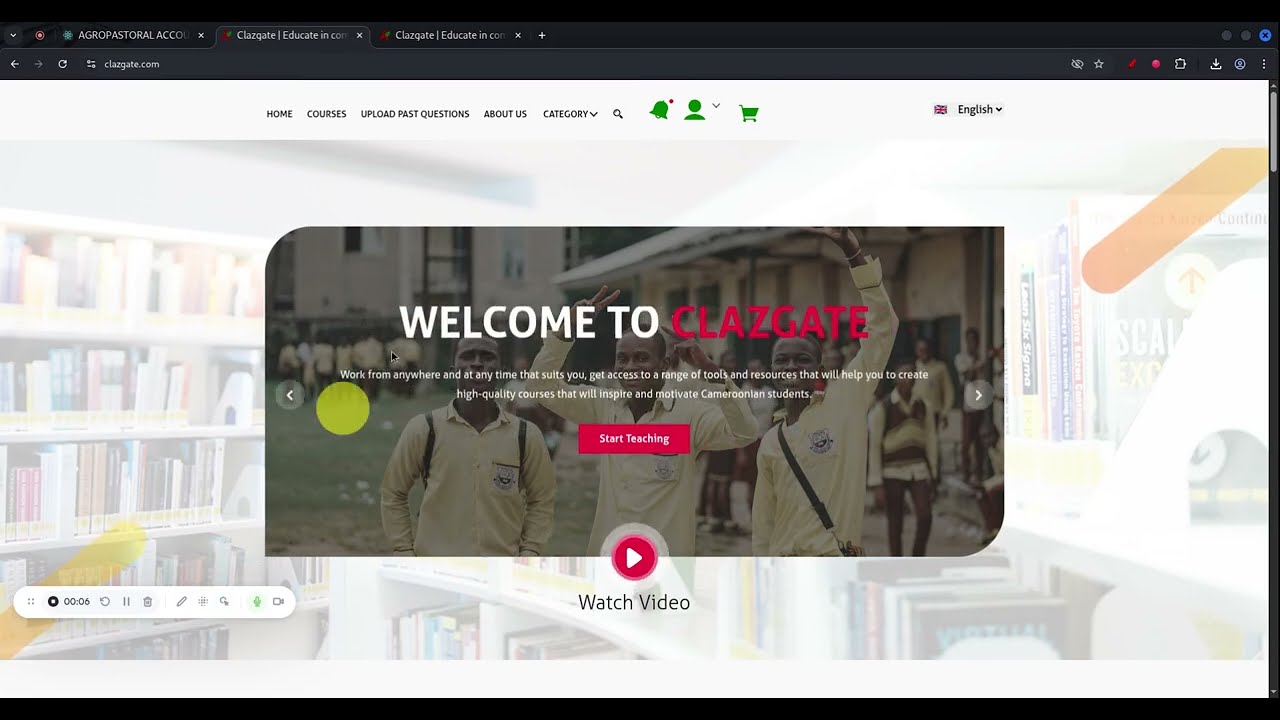Open the red pen browser extension
The height and width of the screenshot is (720, 1280).
(1132, 64)
